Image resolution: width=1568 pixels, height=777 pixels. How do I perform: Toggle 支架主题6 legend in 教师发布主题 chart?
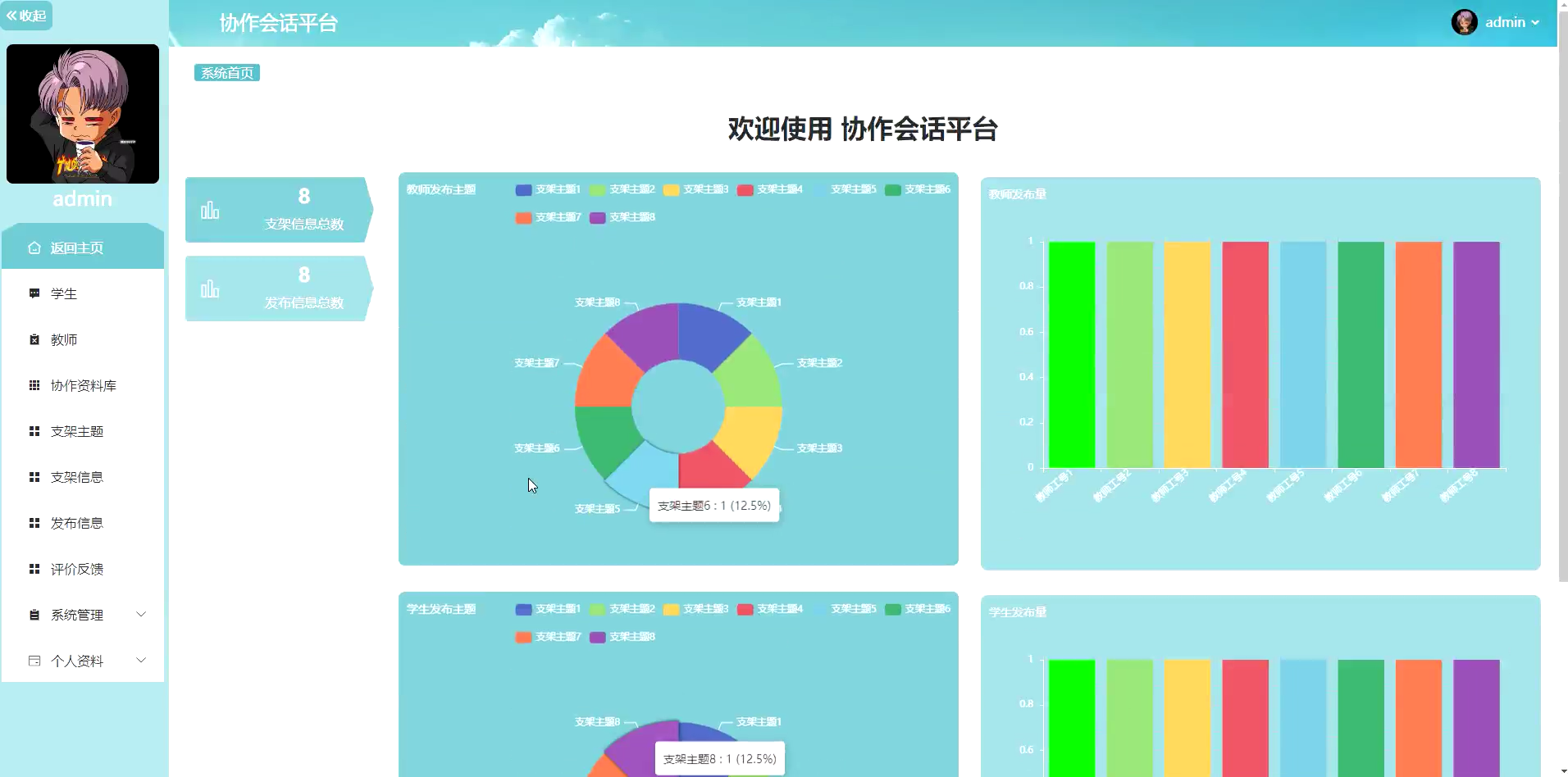pos(917,189)
